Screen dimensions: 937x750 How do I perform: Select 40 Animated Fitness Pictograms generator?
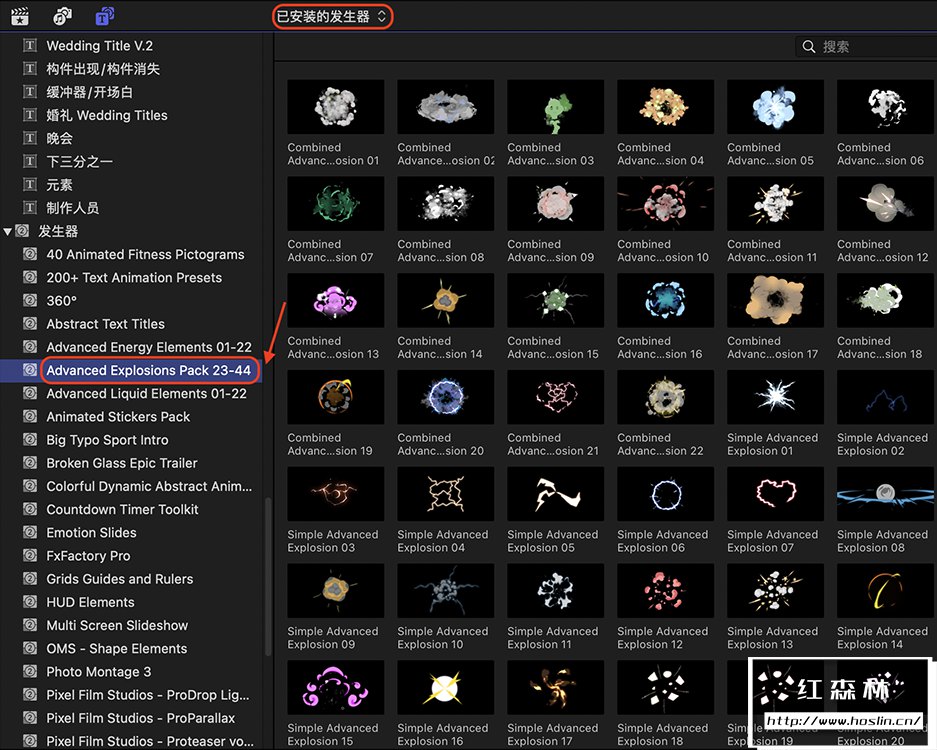pyautogui.click(x=131, y=255)
